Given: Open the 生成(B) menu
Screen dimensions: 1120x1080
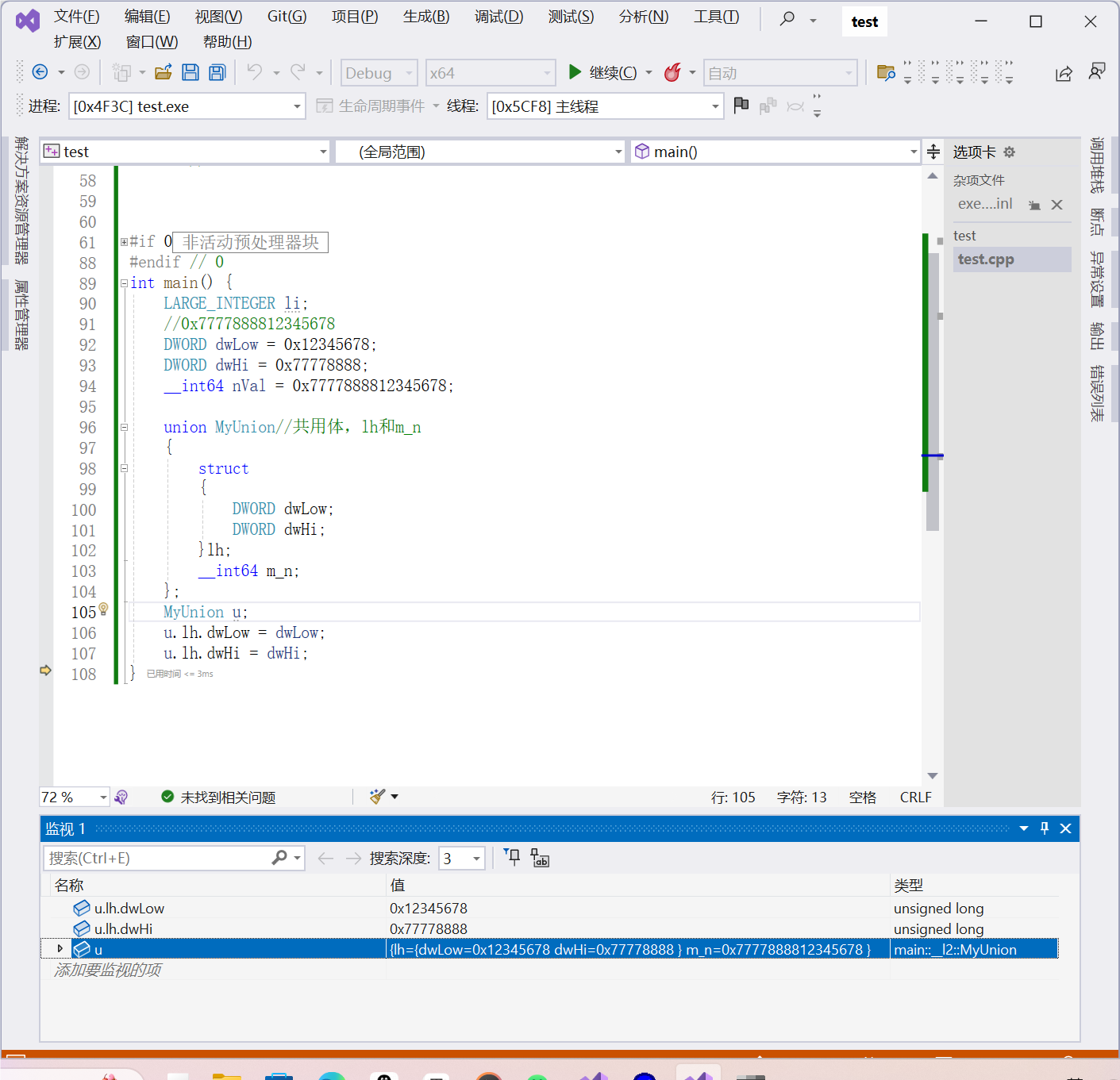Looking at the screenshot, I should pyautogui.click(x=426, y=17).
